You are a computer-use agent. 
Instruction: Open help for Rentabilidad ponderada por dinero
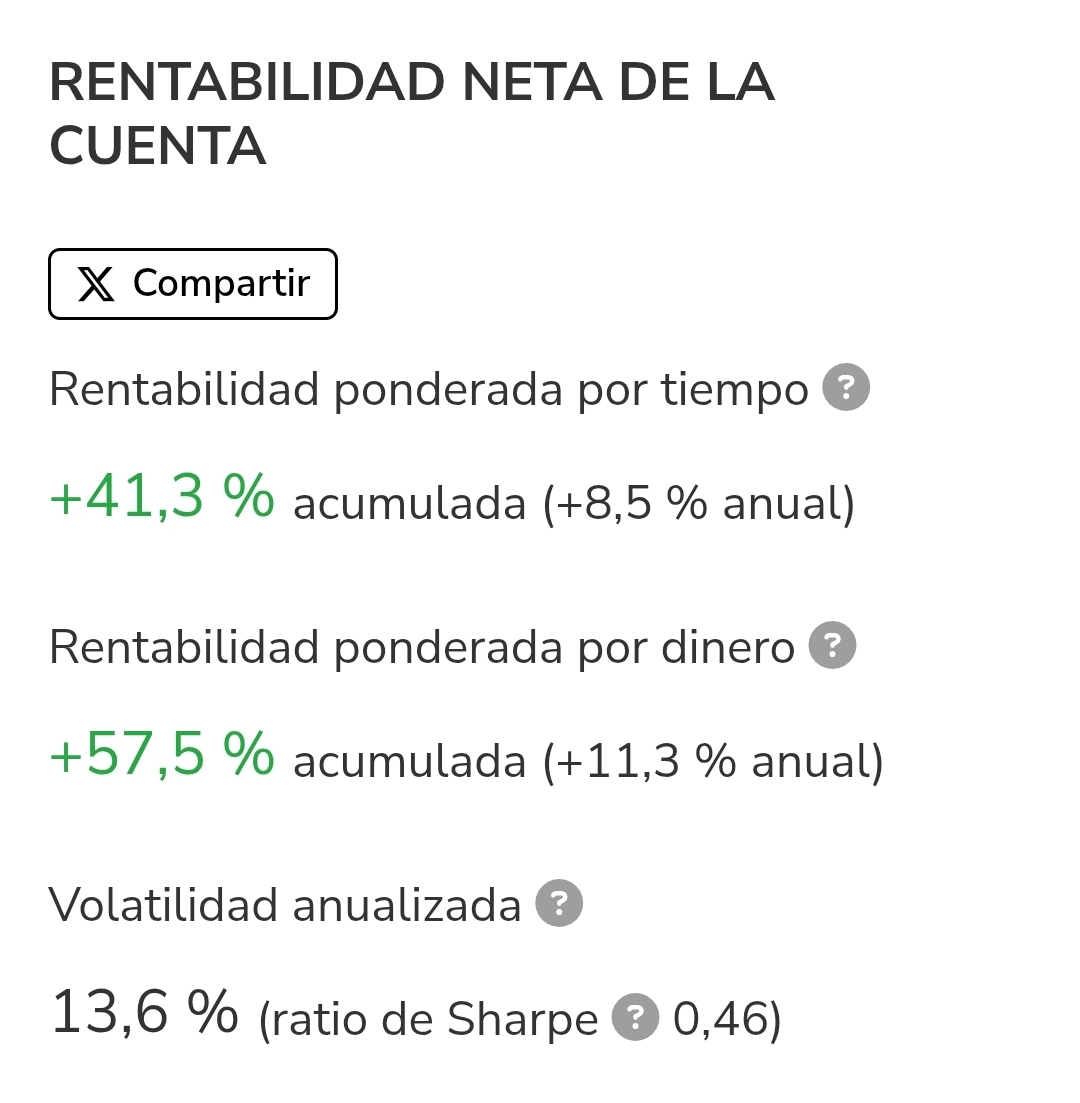(832, 646)
